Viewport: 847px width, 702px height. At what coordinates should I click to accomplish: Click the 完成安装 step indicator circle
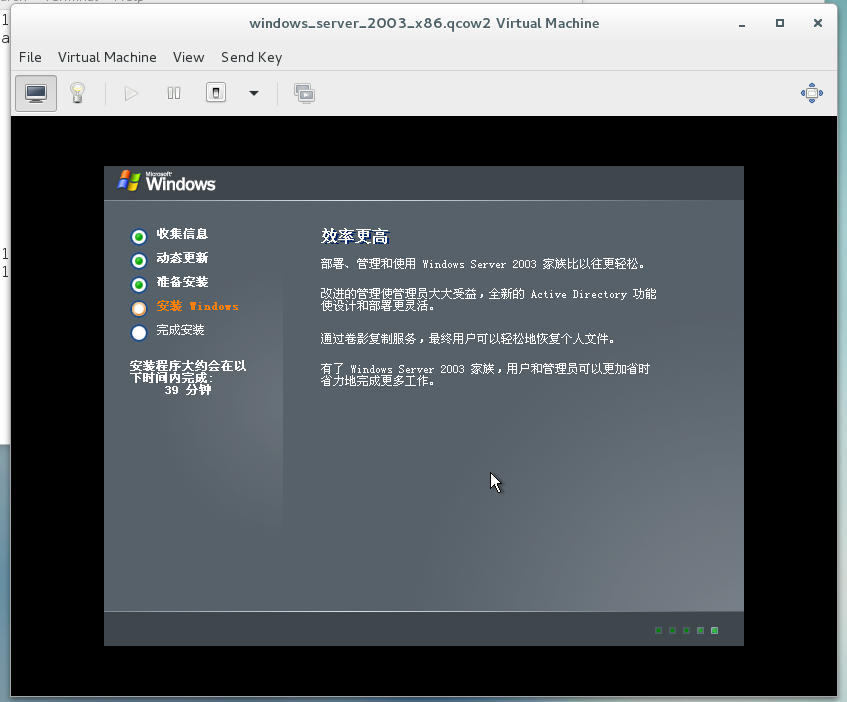[x=139, y=333]
